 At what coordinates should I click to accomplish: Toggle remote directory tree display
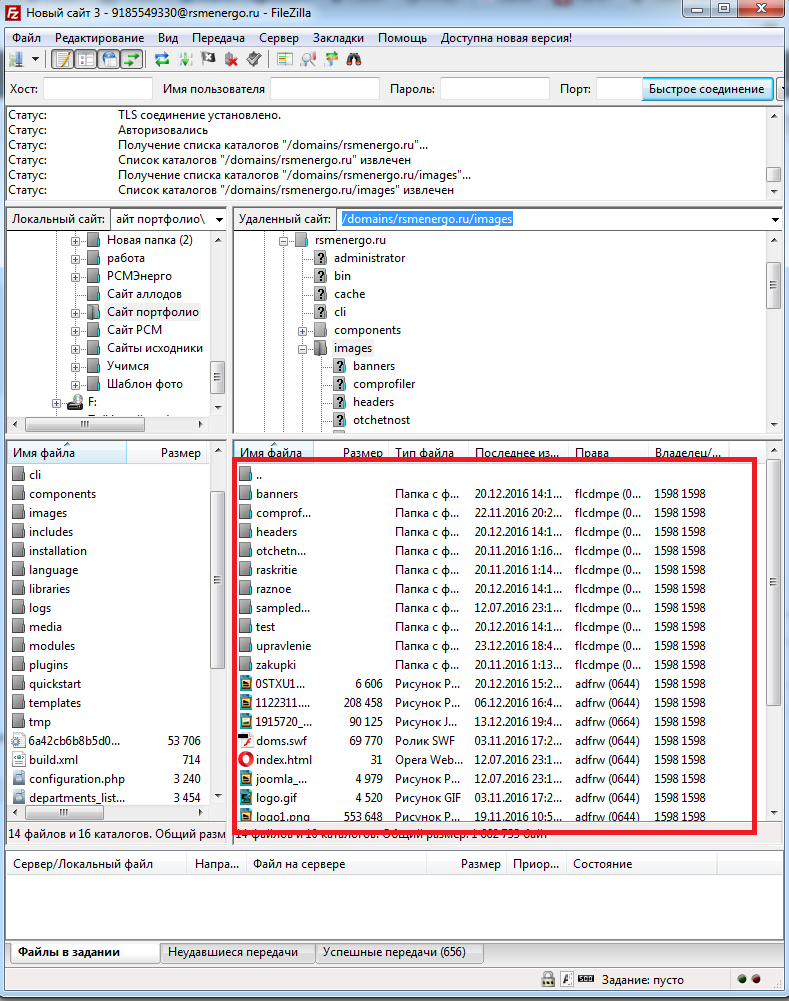[x=109, y=59]
